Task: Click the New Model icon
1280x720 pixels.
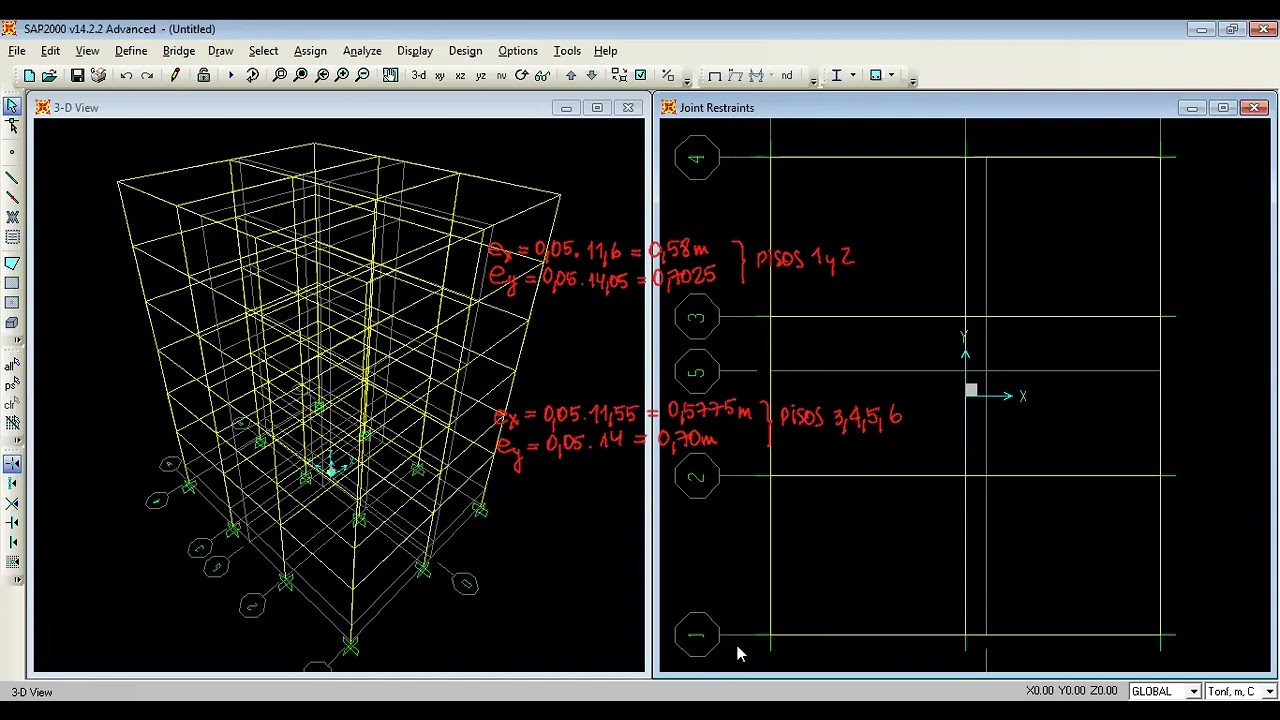Action: tap(29, 76)
